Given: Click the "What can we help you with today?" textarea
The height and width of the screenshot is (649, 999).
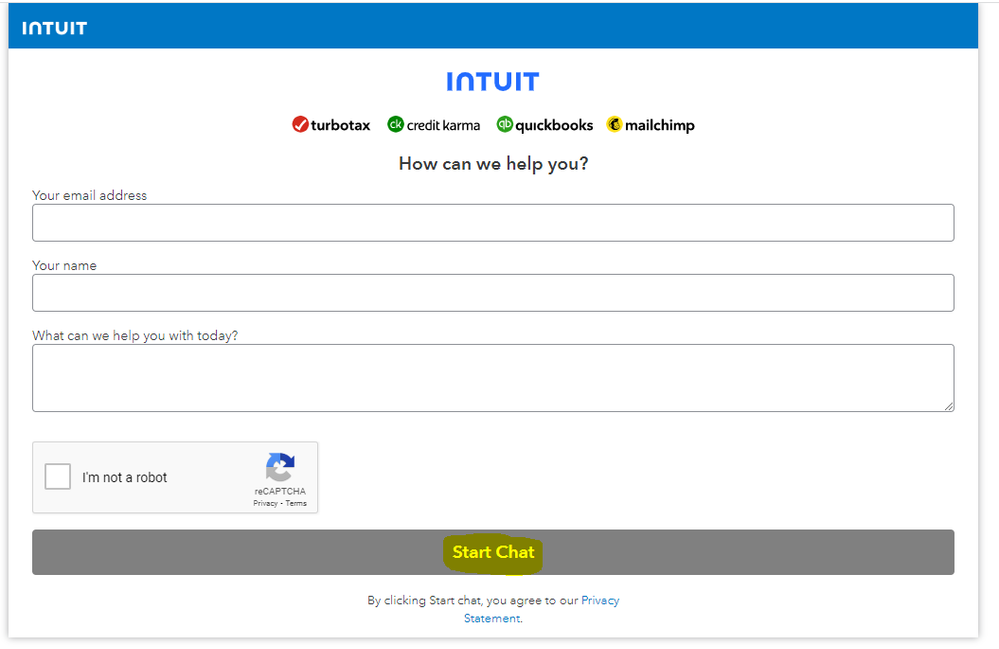Looking at the screenshot, I should coord(493,378).
